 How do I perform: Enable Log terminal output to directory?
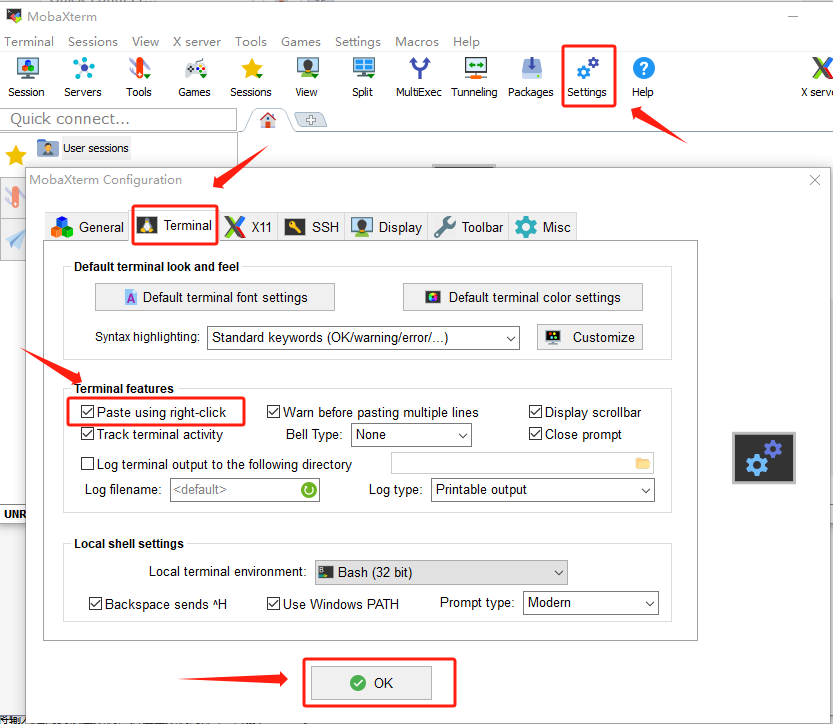coord(88,464)
